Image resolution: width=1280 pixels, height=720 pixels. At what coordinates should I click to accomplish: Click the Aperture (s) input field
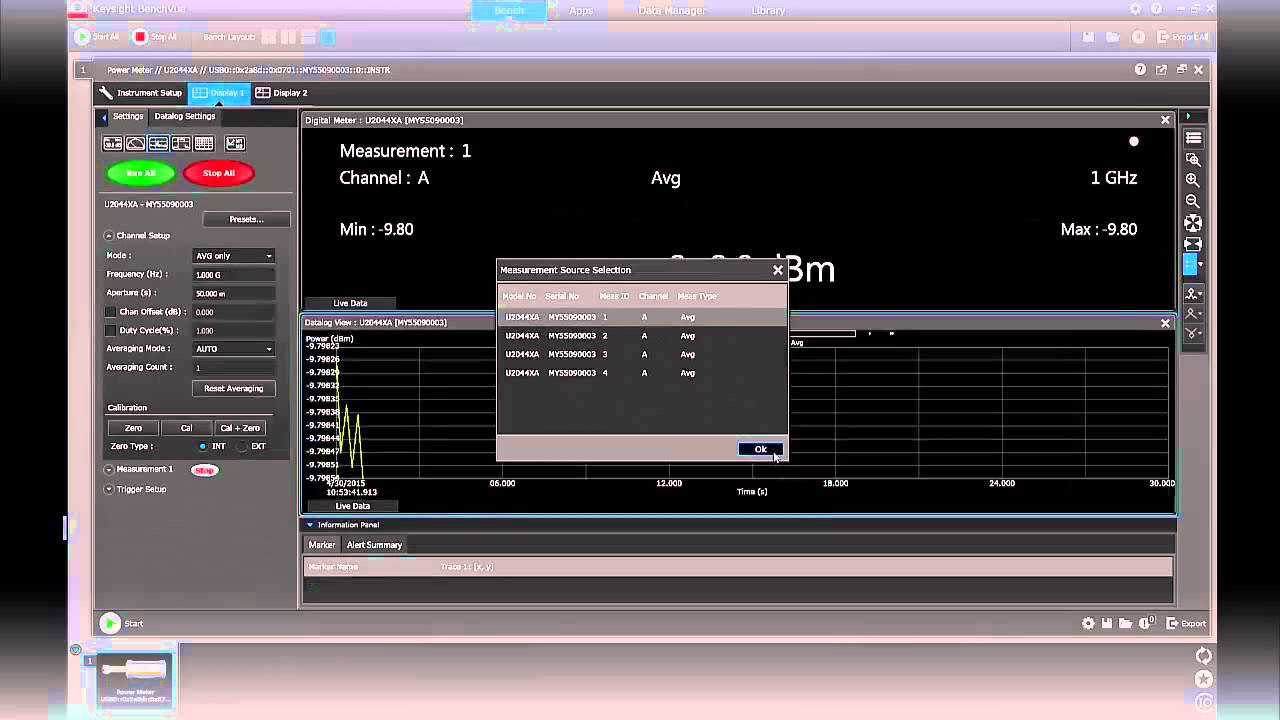coord(233,294)
